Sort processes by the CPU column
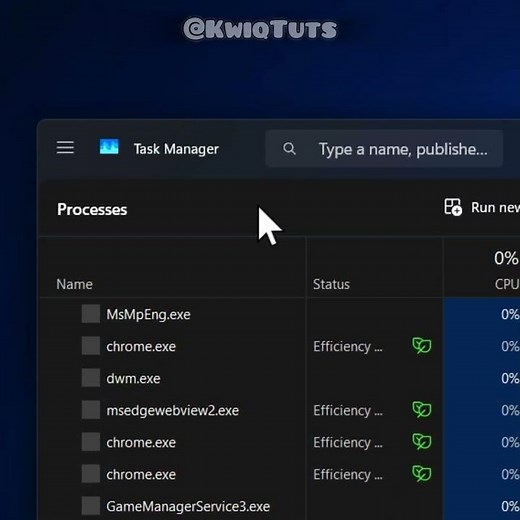Image resolution: width=520 pixels, height=520 pixels. pos(507,284)
